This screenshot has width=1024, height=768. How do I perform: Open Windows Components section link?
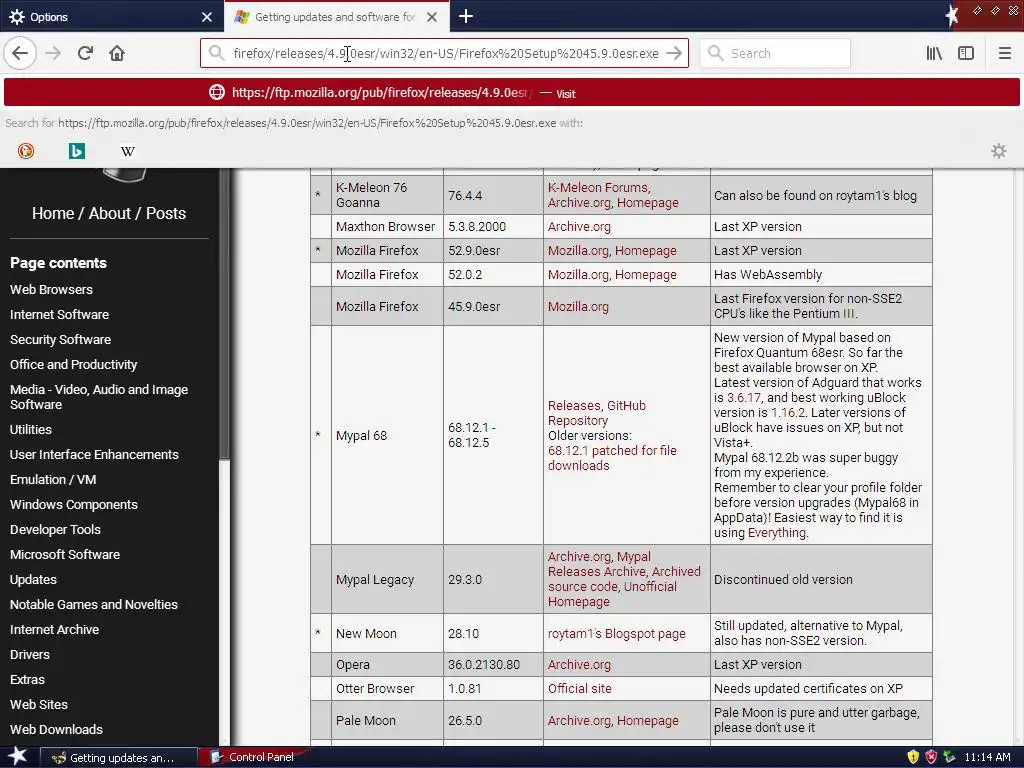click(74, 504)
